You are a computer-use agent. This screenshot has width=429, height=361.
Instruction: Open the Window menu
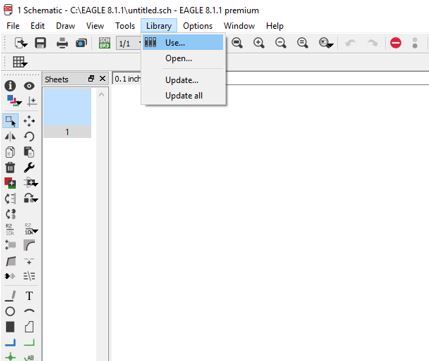[239, 26]
